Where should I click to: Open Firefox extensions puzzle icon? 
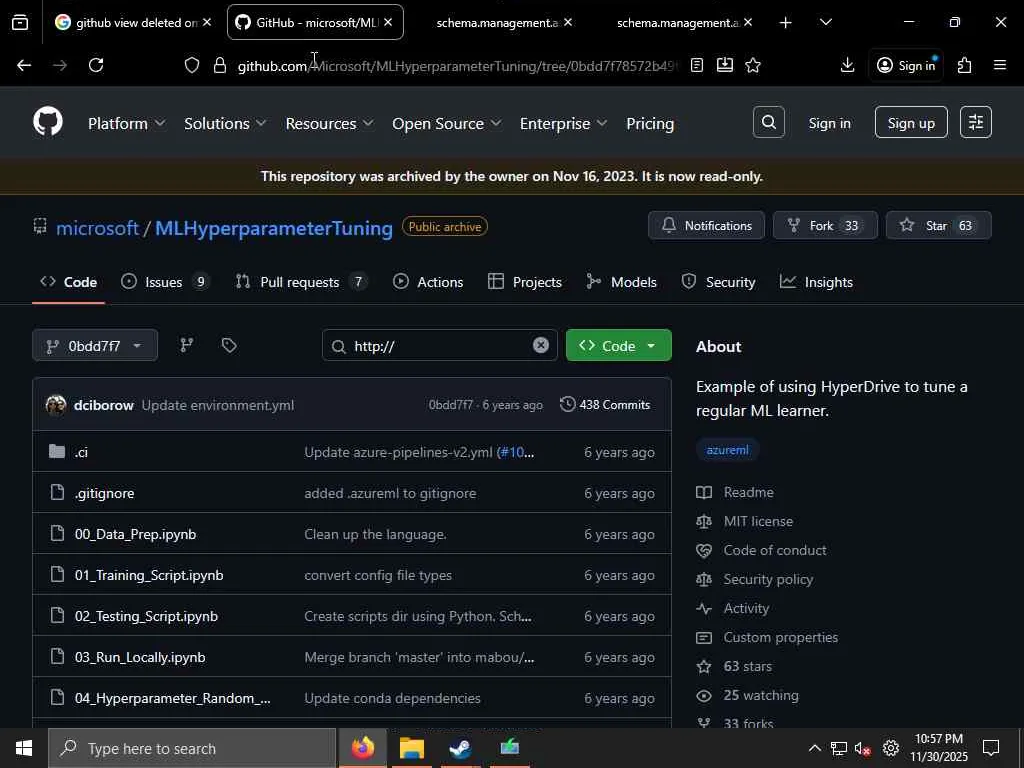click(x=964, y=65)
